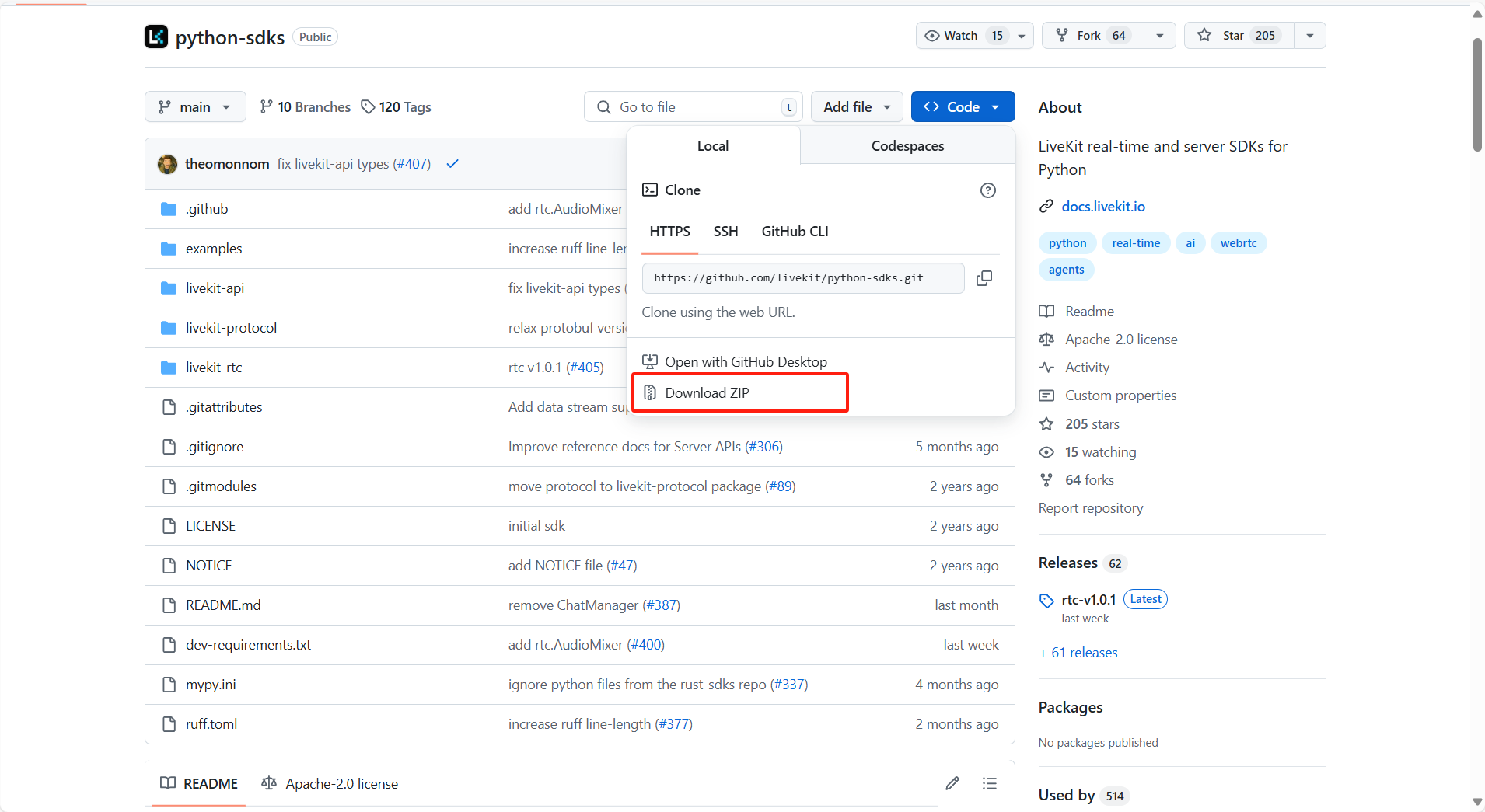The height and width of the screenshot is (812, 1485).
Task: Click theomonnom's avatar image
Action: tap(167, 164)
